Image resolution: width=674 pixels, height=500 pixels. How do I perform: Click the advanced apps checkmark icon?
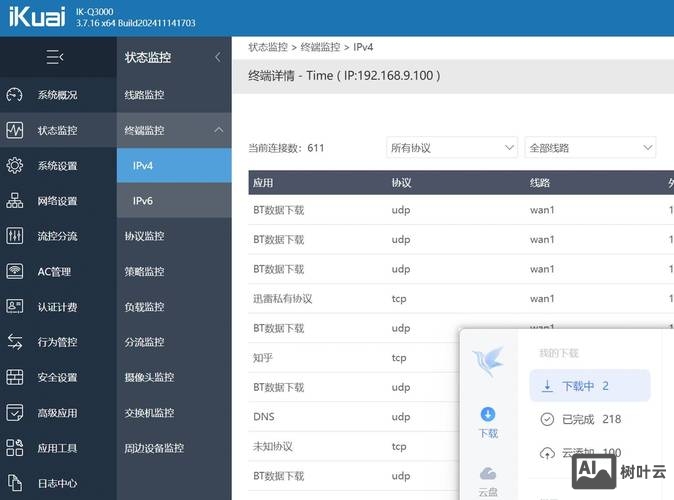coord(15,413)
